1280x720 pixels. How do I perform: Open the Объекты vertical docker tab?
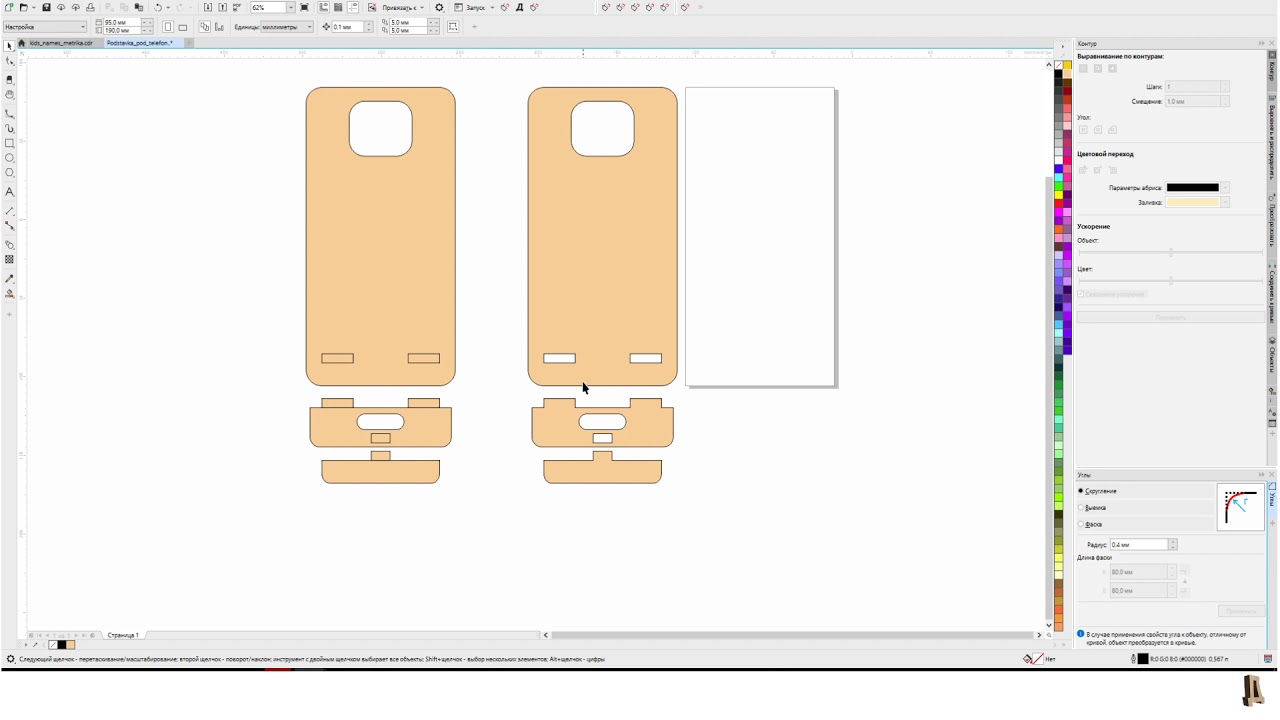[1273, 355]
